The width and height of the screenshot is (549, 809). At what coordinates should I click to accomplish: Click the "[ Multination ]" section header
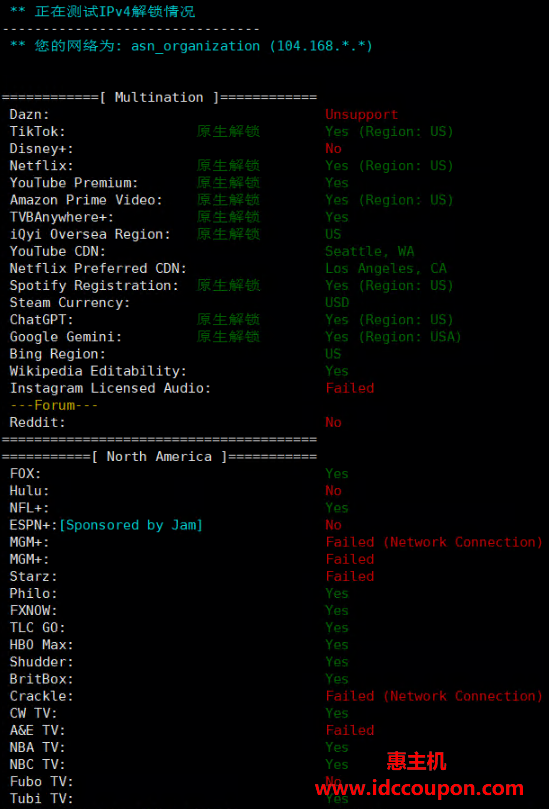click(x=159, y=98)
